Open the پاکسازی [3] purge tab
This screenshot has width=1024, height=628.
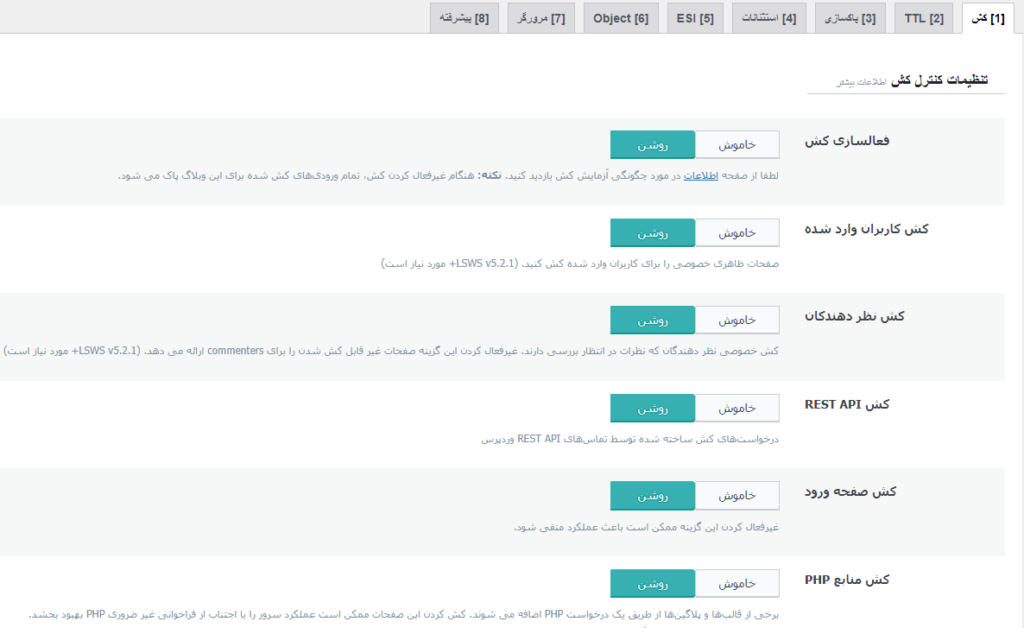pos(850,17)
